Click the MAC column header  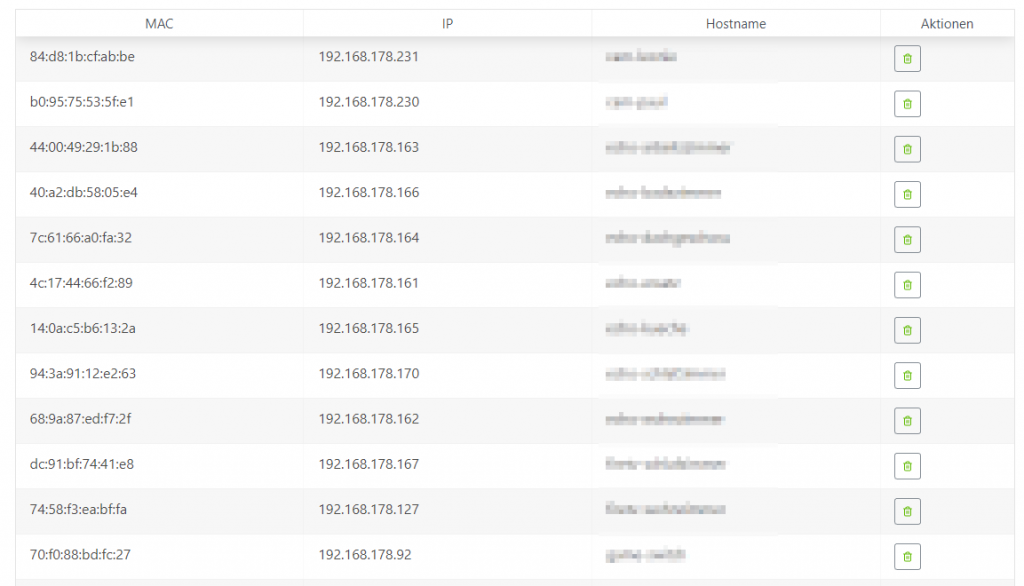tap(159, 24)
